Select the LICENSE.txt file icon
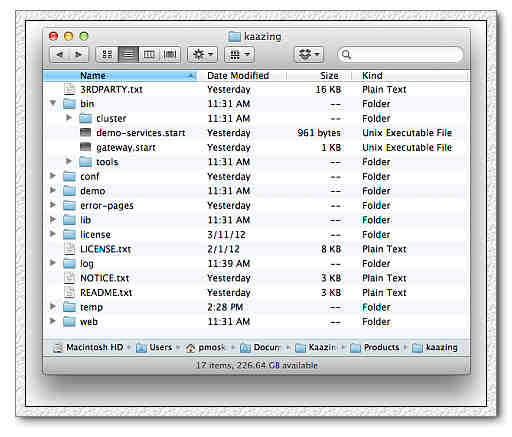This screenshot has height=437, width=512. 69,249
